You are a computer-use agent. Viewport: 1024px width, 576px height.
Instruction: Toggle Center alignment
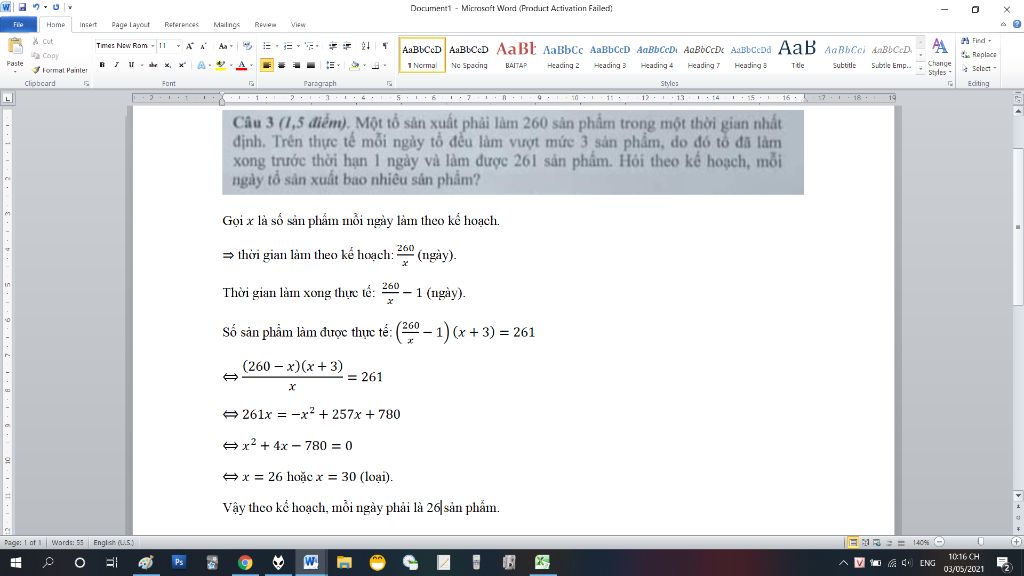(x=281, y=65)
